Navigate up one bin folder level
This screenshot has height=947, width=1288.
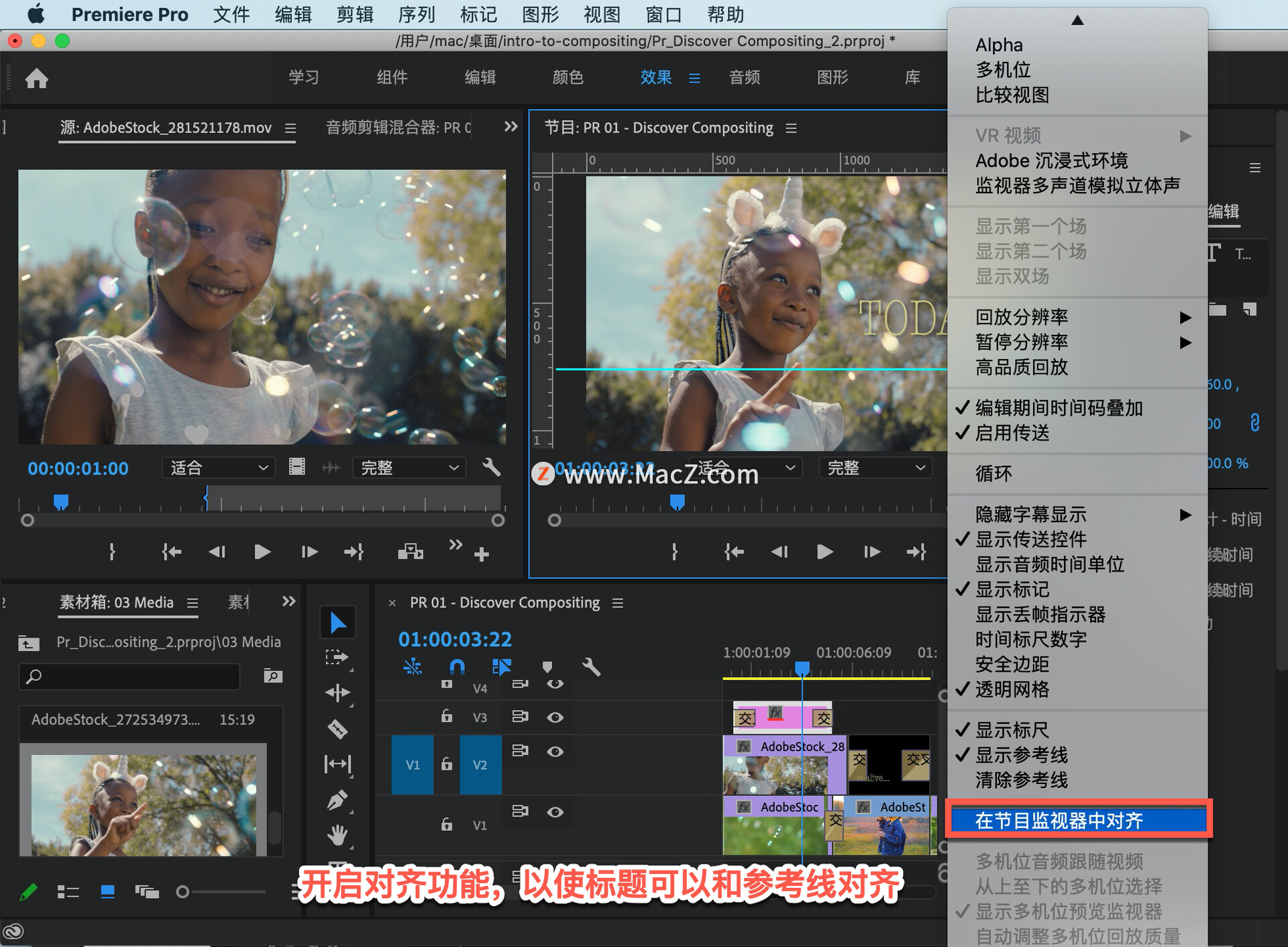pyautogui.click(x=28, y=643)
